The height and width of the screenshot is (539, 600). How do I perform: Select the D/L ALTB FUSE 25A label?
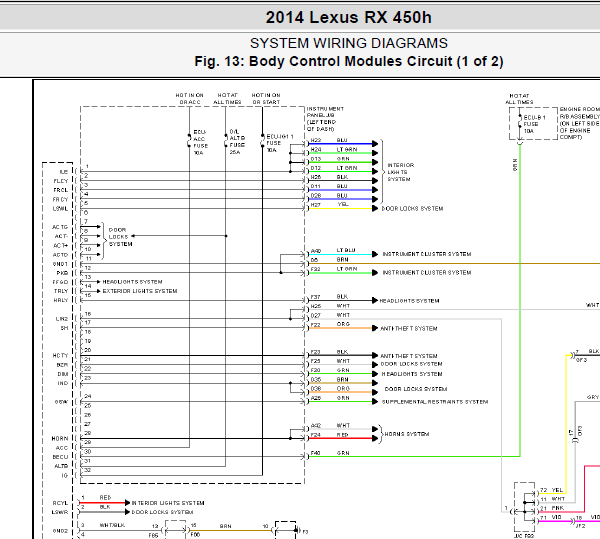(237, 142)
